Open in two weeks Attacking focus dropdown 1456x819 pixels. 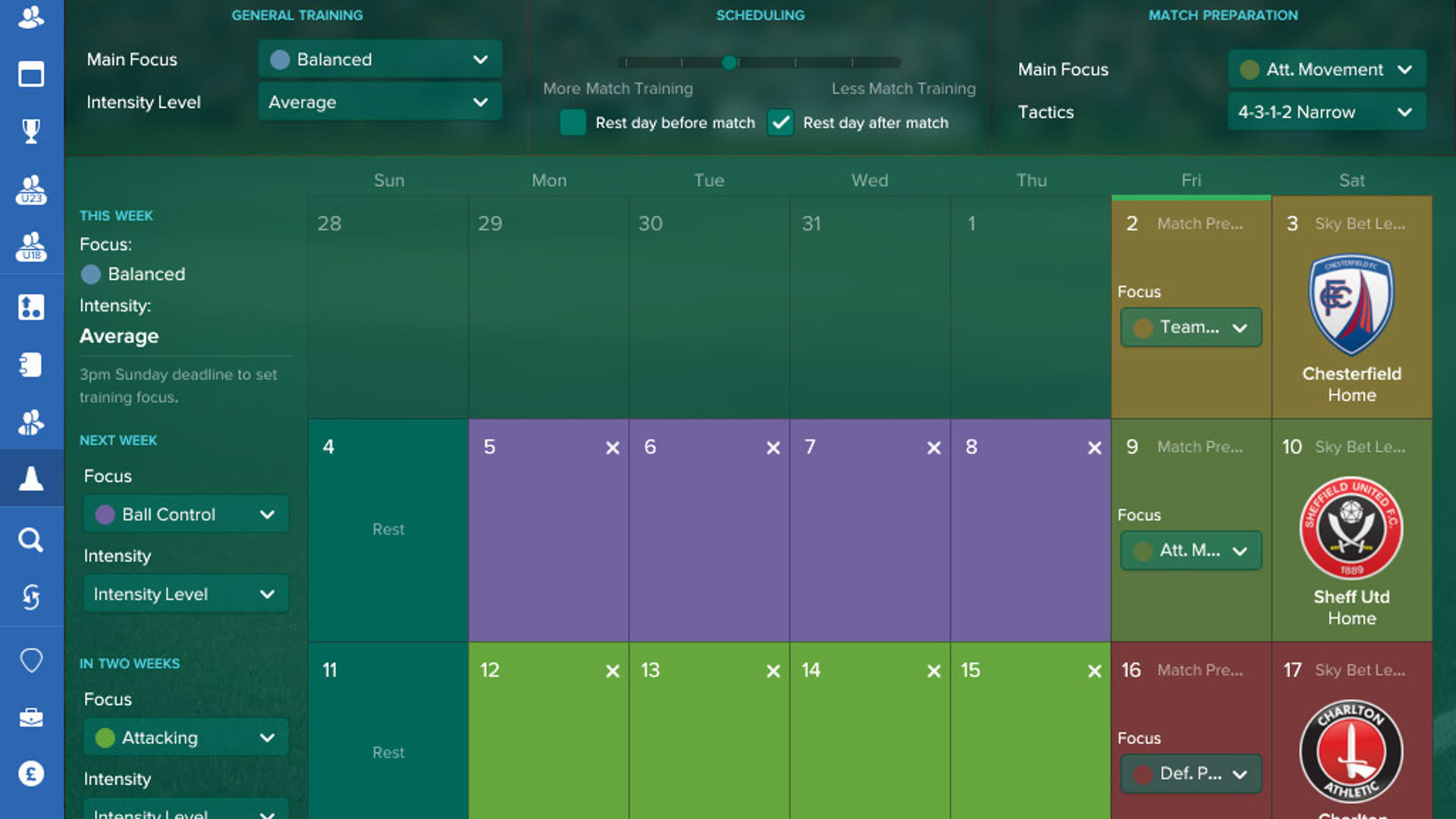click(x=186, y=737)
